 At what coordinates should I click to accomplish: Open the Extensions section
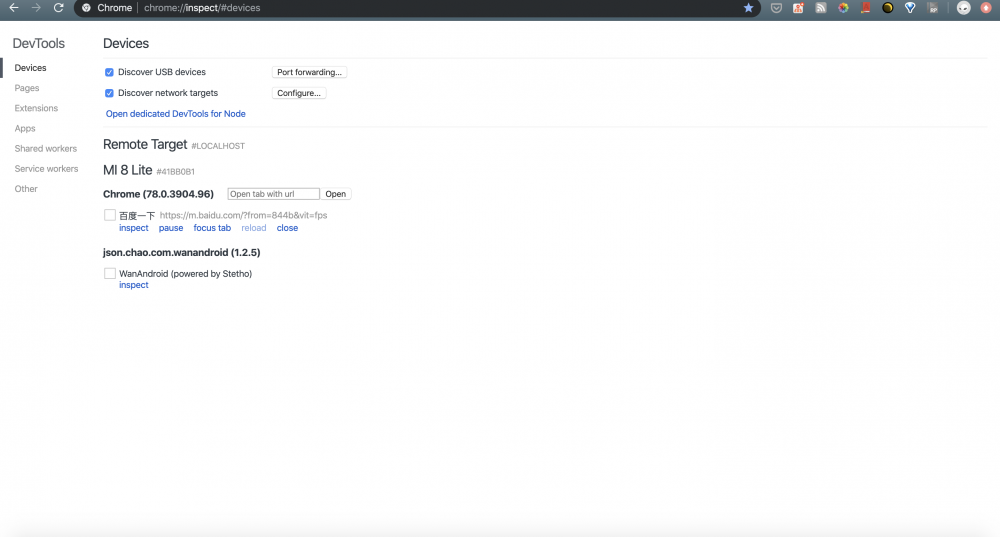pos(36,108)
